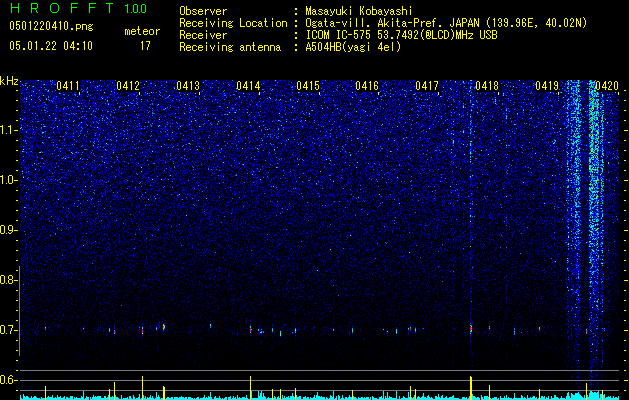Click the antenna text A504HB(yagi 4el)
The height and width of the screenshot is (400, 629).
(353, 47)
